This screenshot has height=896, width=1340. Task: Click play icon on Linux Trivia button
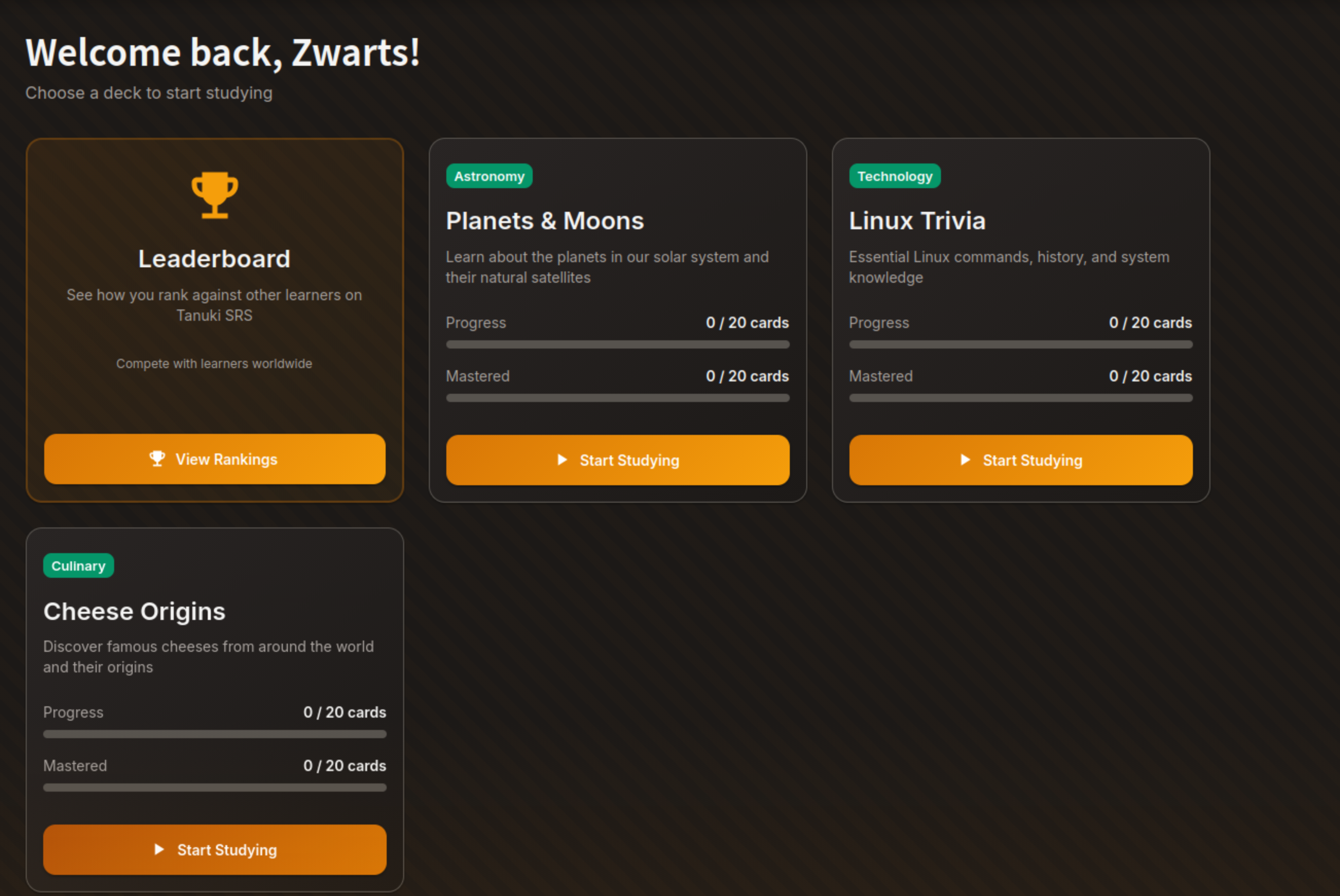965,460
